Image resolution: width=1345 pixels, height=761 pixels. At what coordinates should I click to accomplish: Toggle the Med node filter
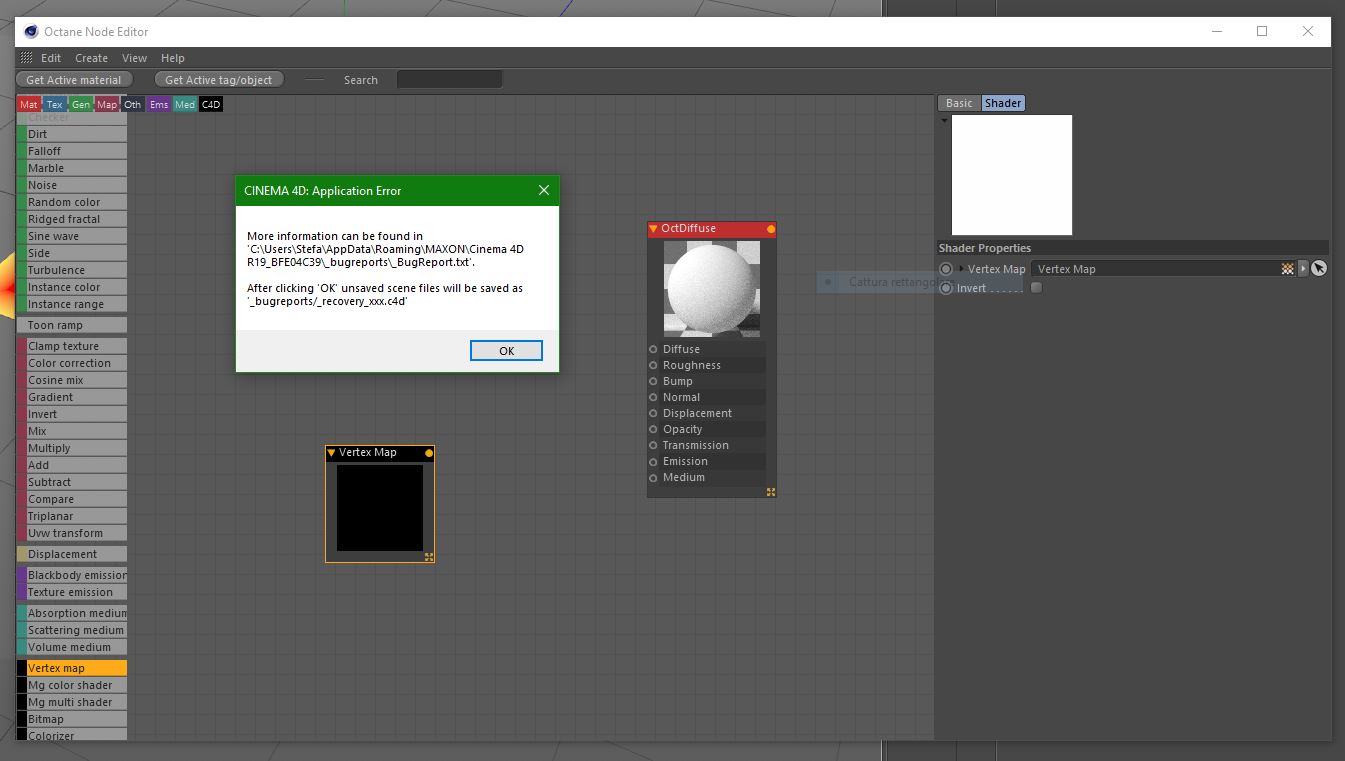tap(185, 104)
